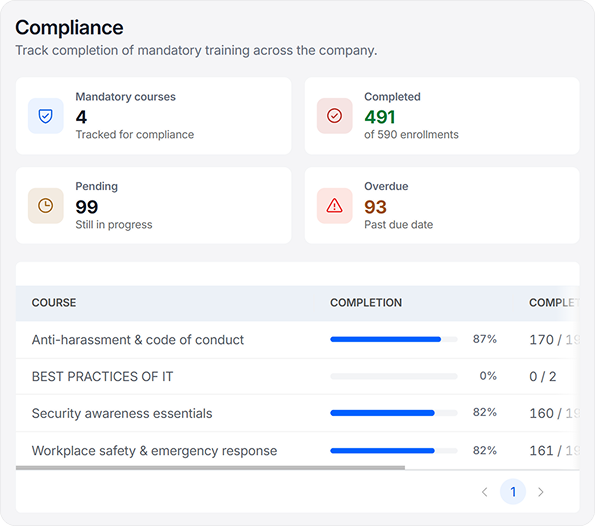Click the 'Still in progress' caption
The width and height of the screenshot is (595, 526).
(114, 225)
